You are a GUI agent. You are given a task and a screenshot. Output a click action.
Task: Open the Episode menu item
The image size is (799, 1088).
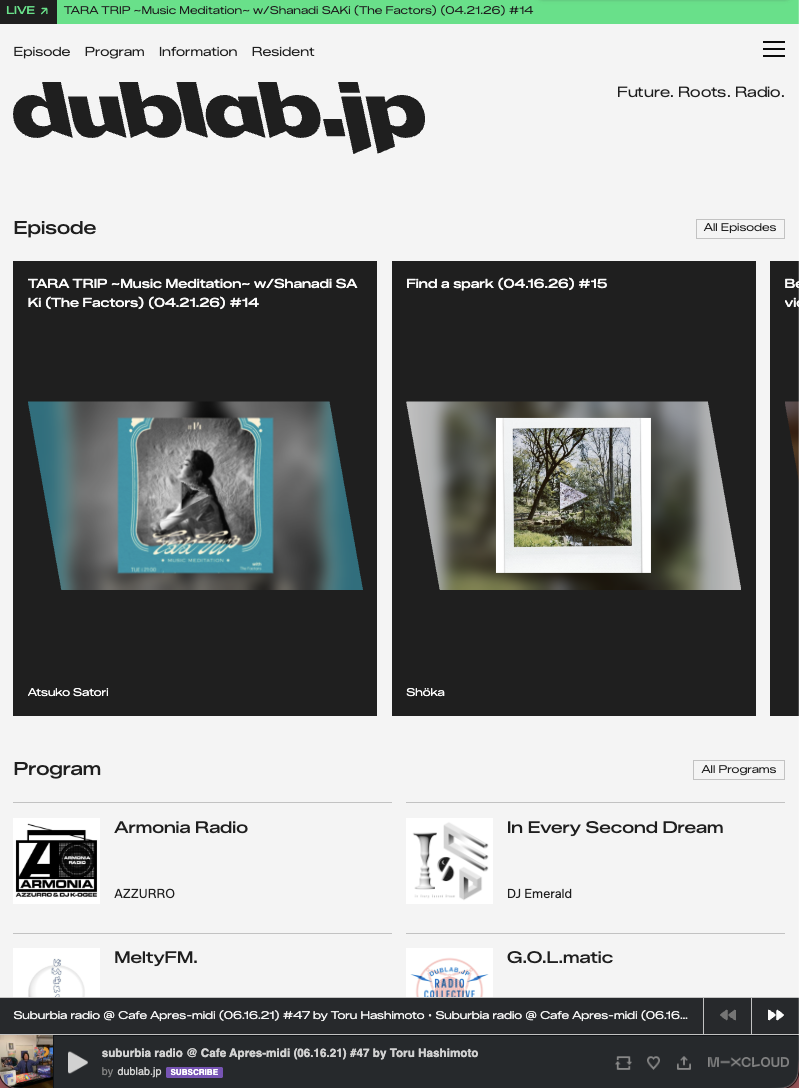(42, 51)
